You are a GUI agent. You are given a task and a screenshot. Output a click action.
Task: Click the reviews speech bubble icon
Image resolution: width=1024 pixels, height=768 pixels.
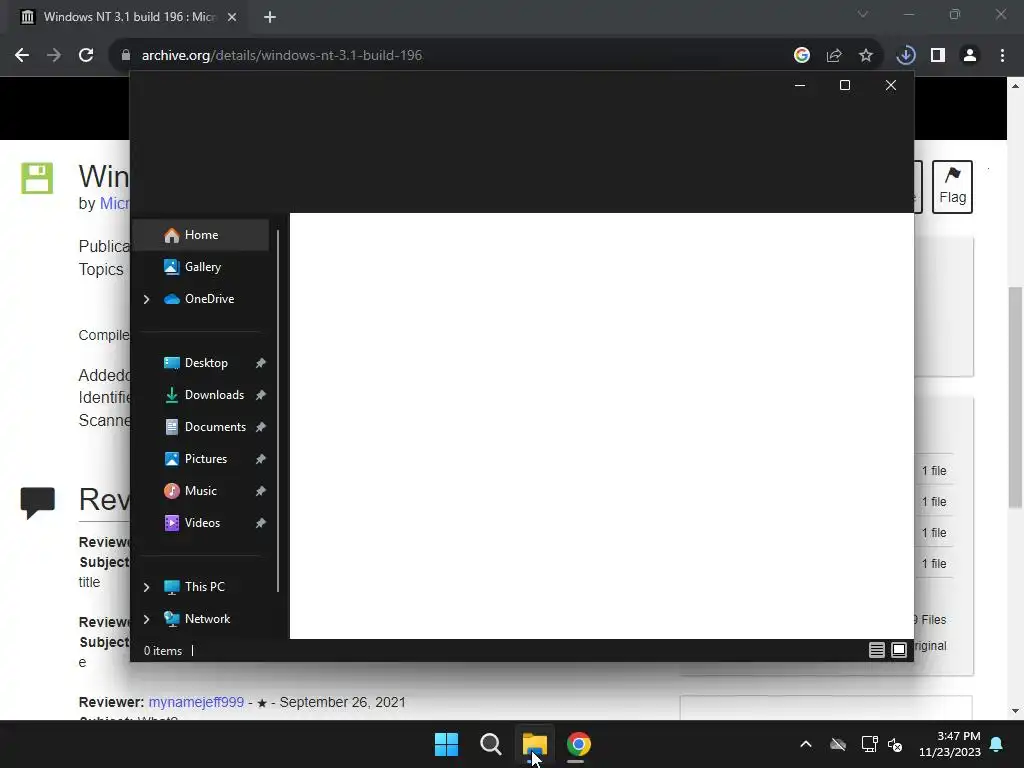(x=37, y=504)
